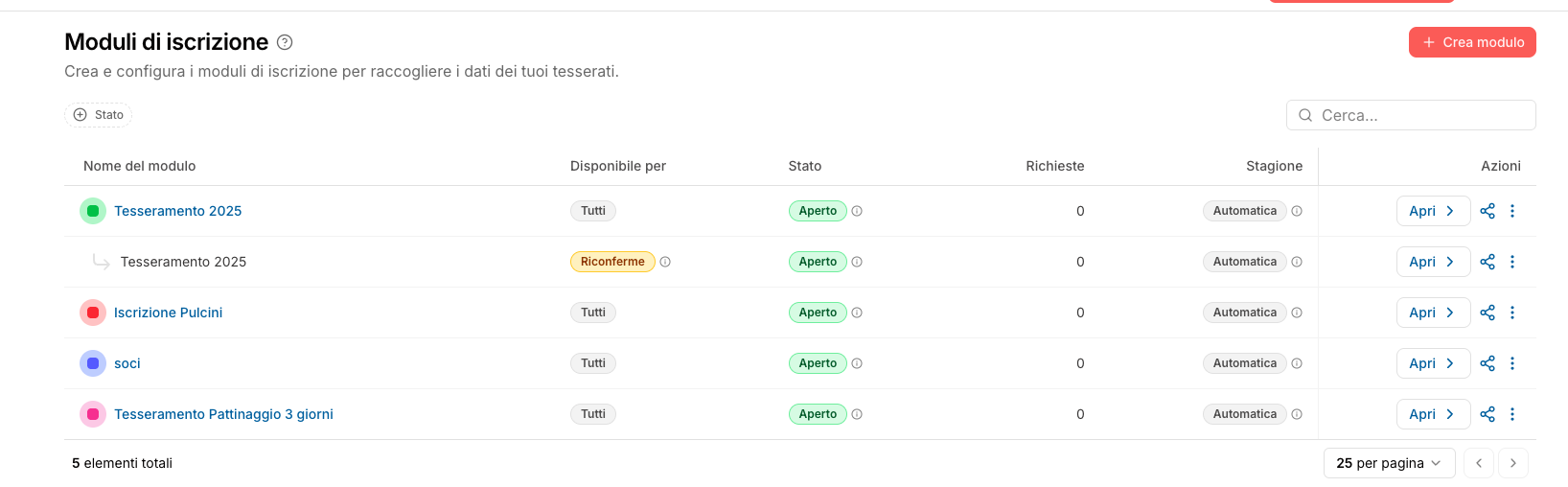Click info icon next to Automatica for Iscrizione Pulcini
This screenshot has width=1568, height=487.
point(1297,313)
